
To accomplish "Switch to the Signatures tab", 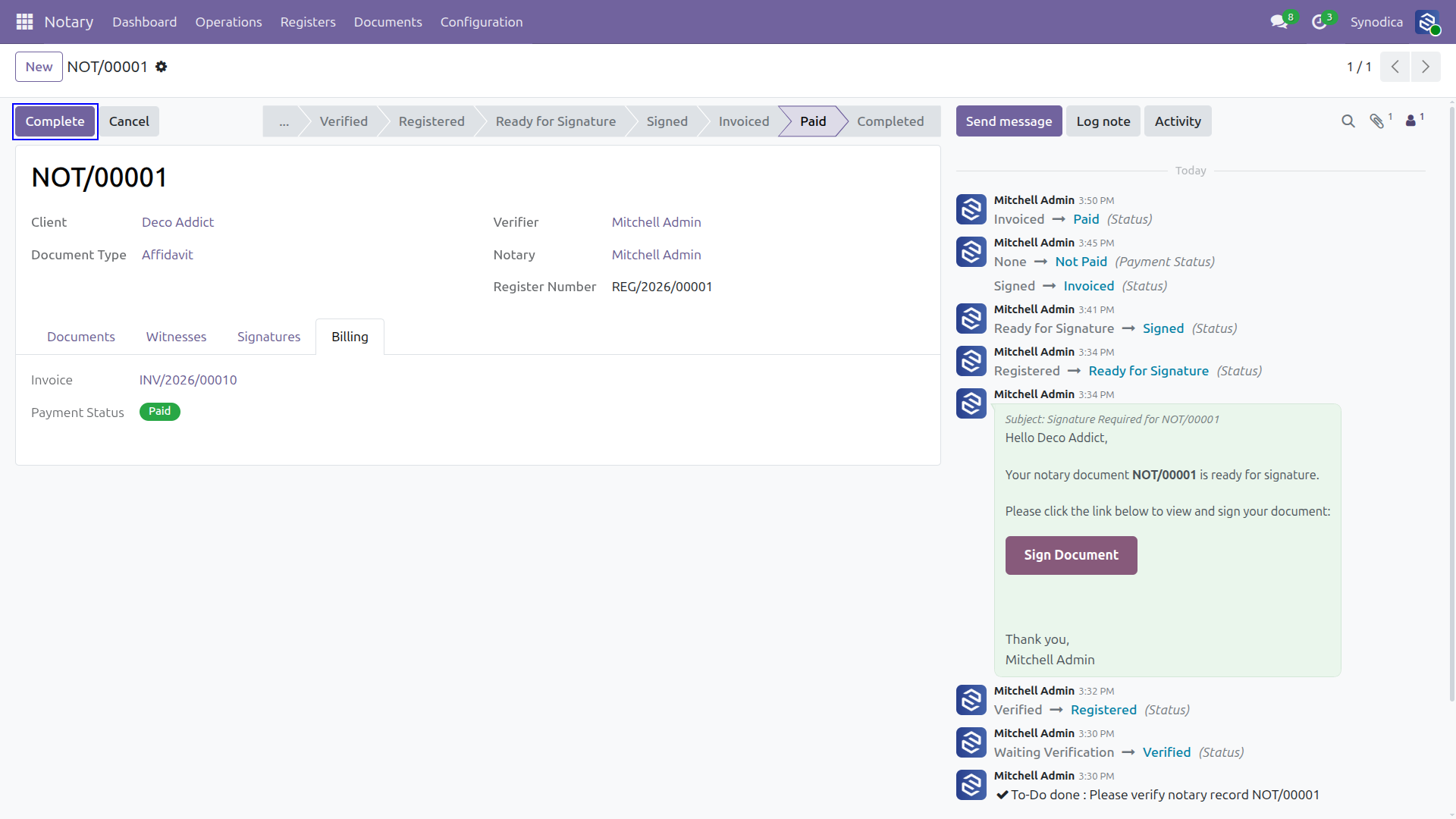I will point(268,337).
